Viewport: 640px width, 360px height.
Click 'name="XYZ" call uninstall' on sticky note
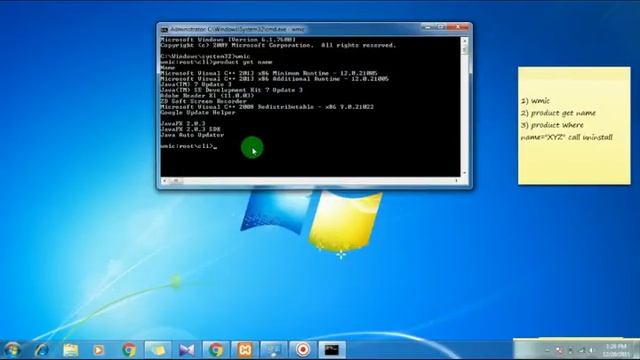tap(567, 137)
